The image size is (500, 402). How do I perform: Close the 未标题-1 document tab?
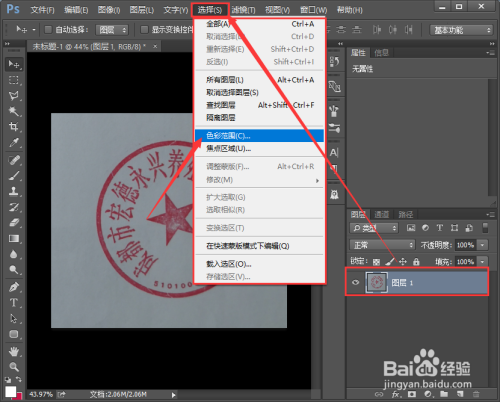155,46
